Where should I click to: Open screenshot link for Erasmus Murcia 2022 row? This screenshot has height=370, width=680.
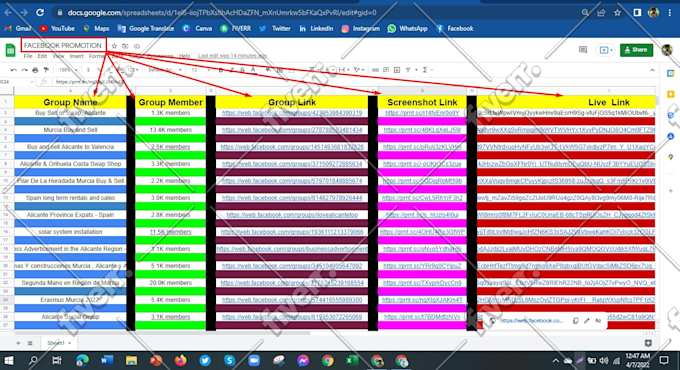point(422,300)
